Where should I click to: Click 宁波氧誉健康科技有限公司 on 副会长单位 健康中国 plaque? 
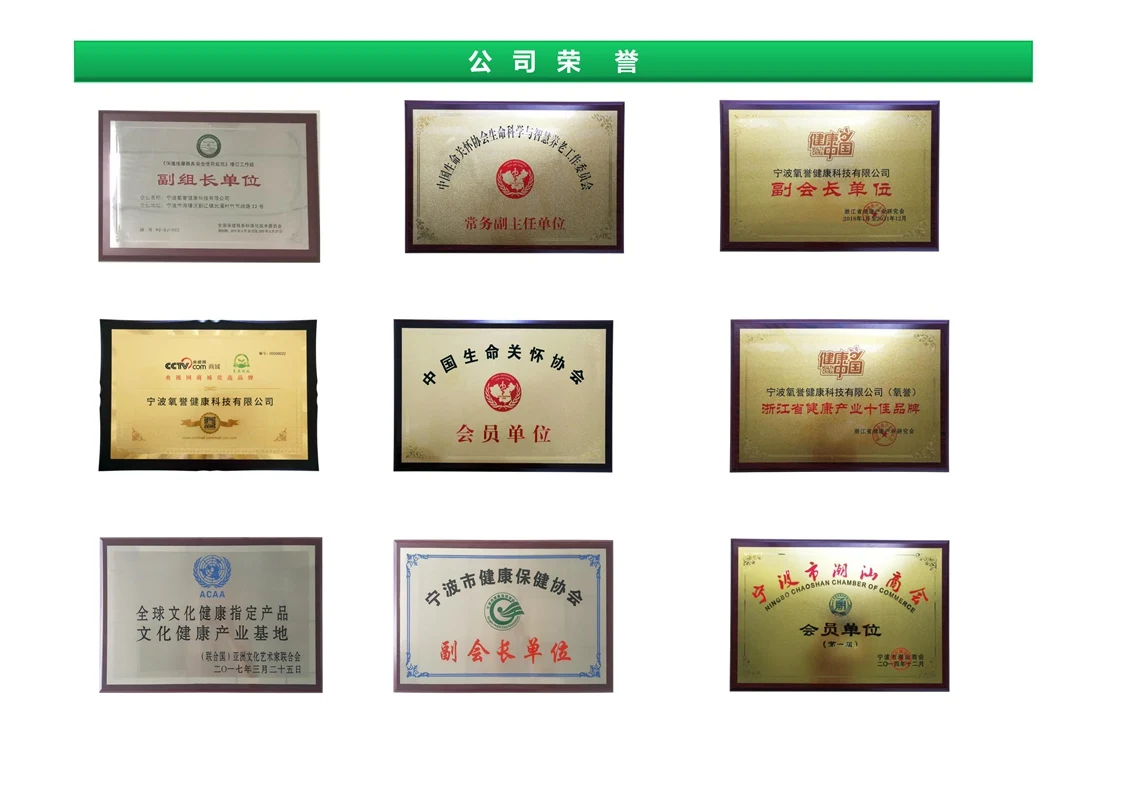tap(832, 173)
